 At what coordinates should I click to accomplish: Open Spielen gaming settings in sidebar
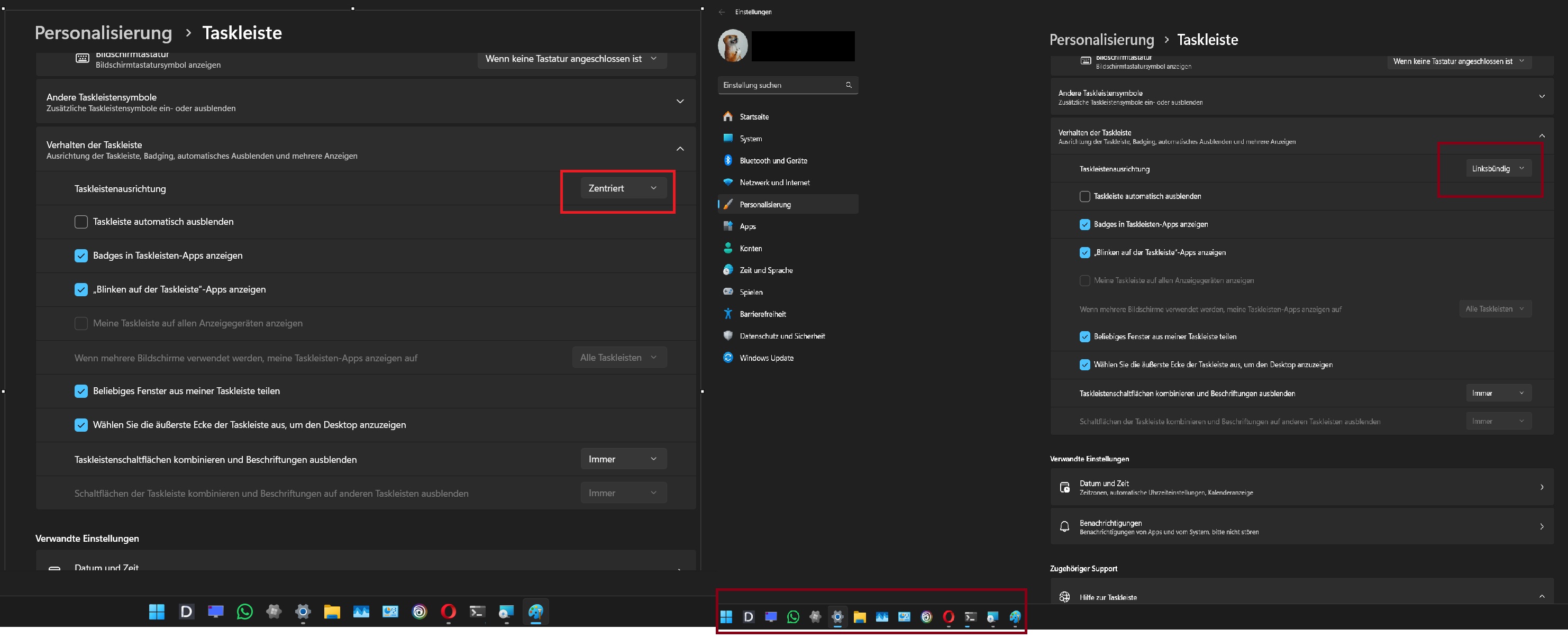751,292
